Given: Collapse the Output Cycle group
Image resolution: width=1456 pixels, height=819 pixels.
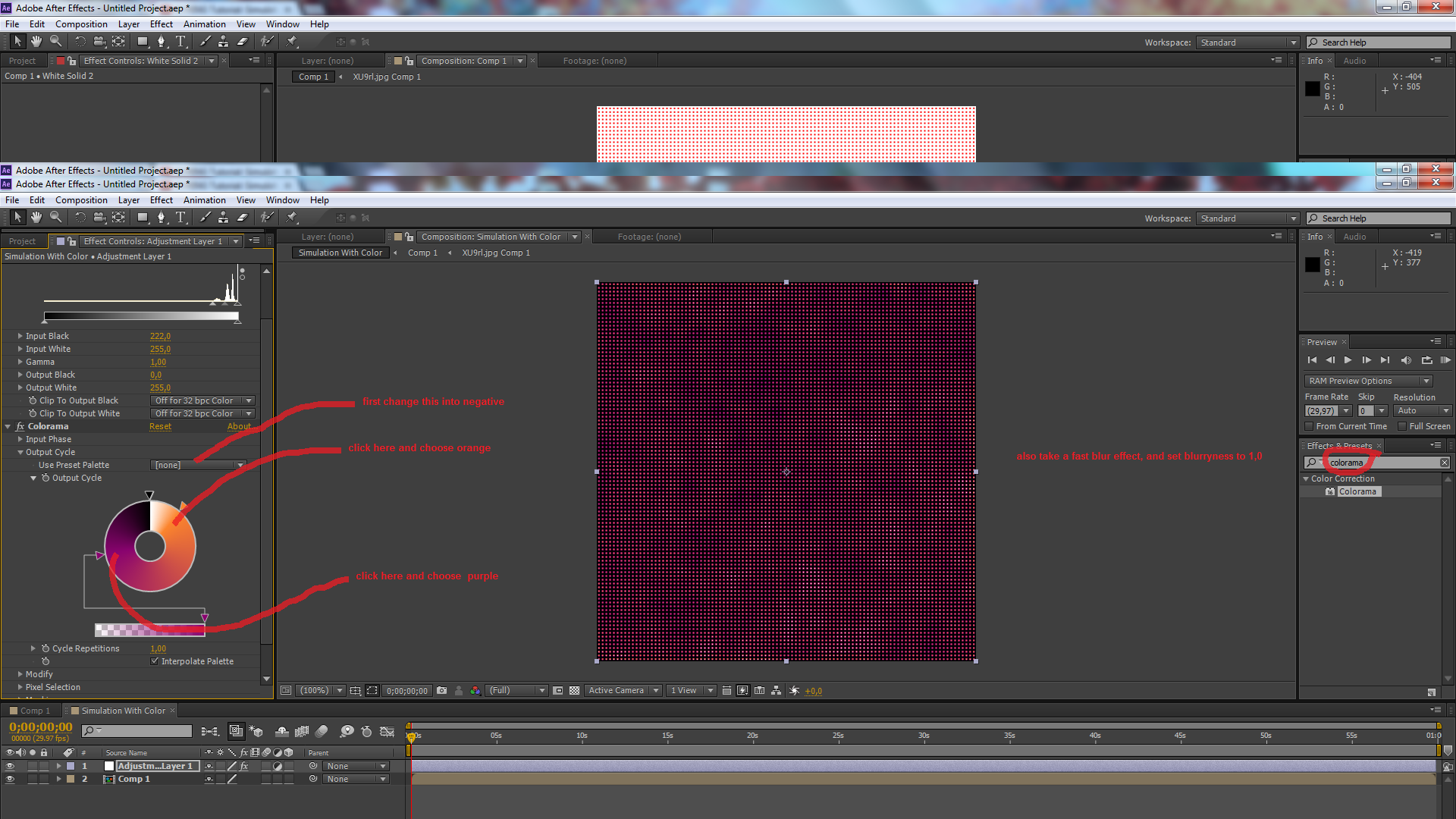Looking at the screenshot, I should [x=20, y=452].
